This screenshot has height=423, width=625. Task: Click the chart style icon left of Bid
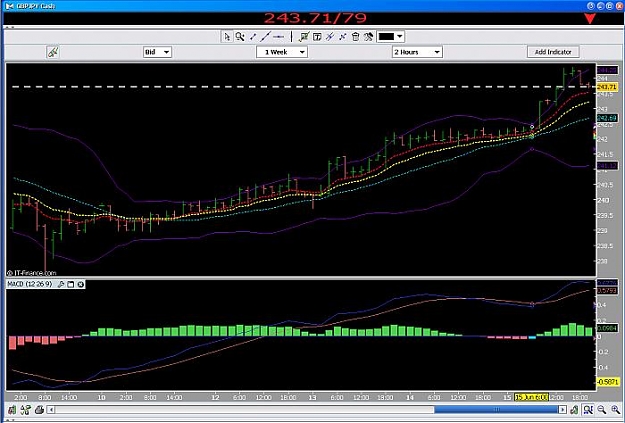coord(53,52)
